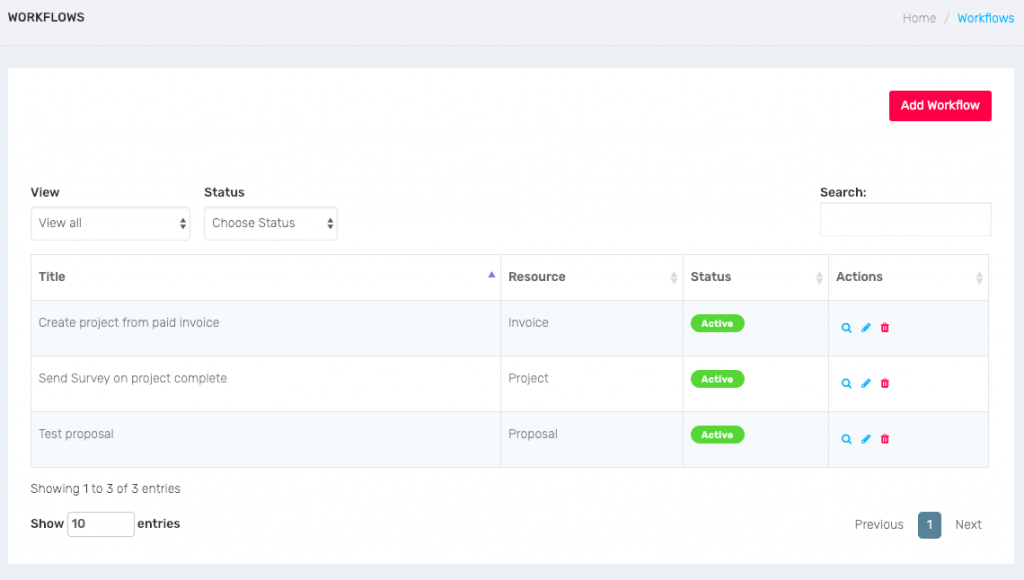This screenshot has width=1024, height=580.
Task: Open the Choose Status dropdown
Action: coord(270,223)
